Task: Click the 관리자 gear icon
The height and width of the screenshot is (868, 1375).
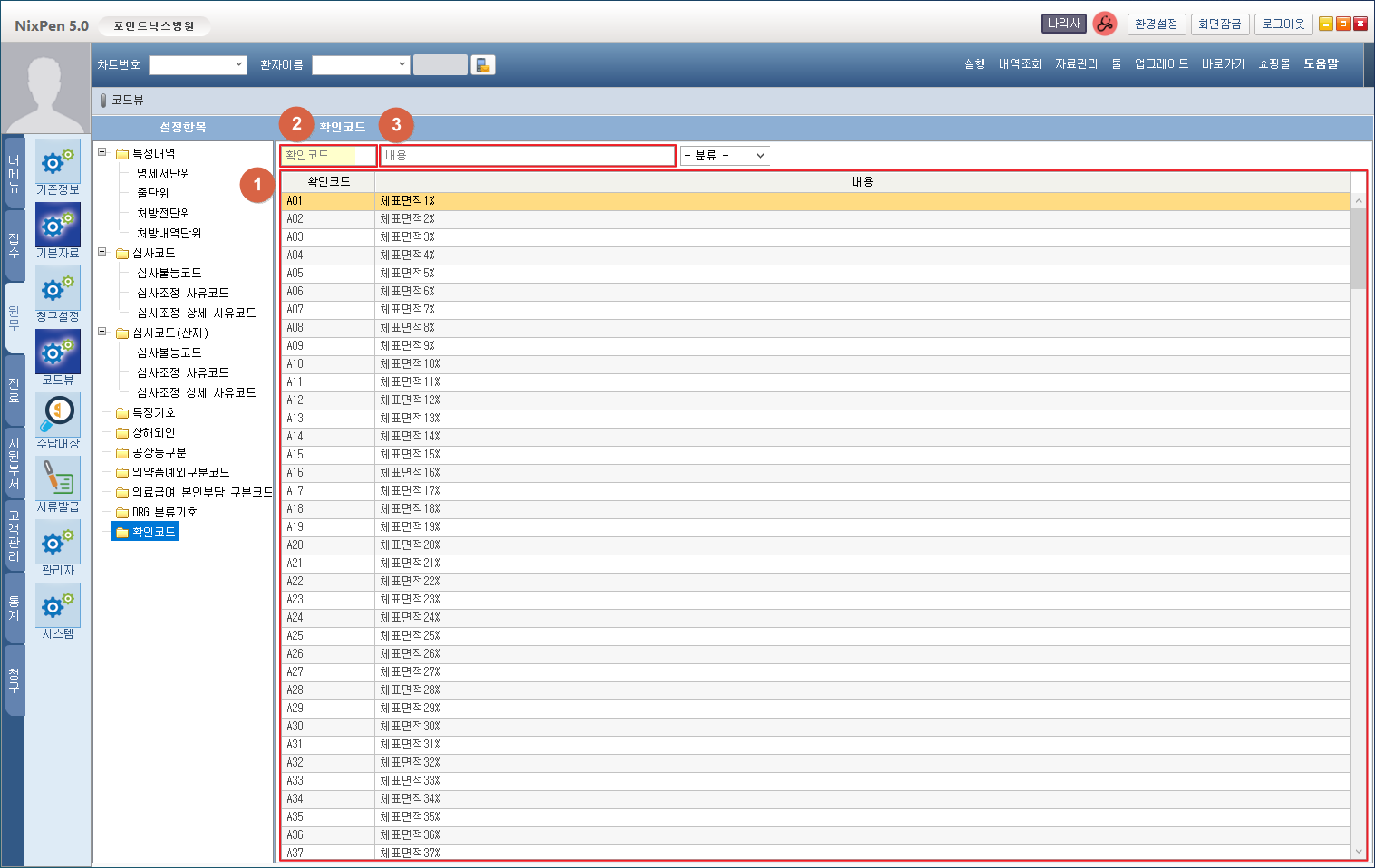Action: 58,543
